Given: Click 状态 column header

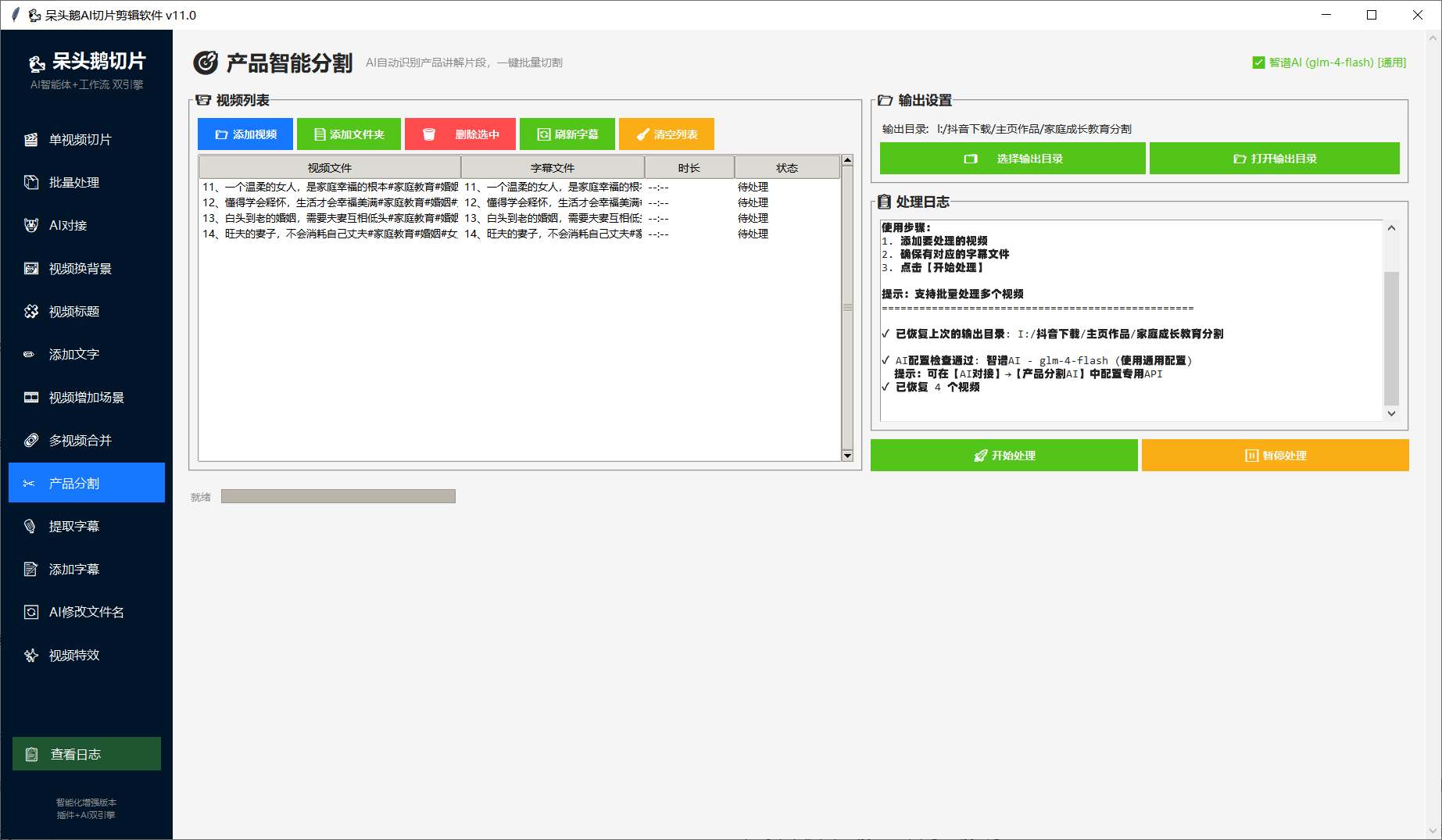Looking at the screenshot, I should 787,168.
